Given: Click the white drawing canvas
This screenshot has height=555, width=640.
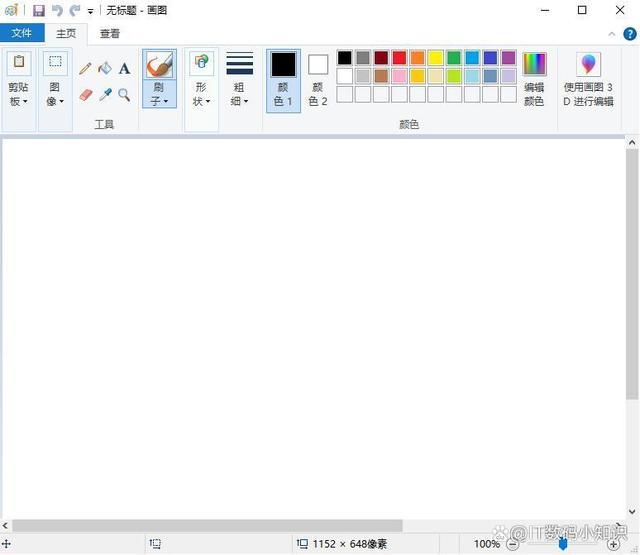Looking at the screenshot, I should coord(313,329).
